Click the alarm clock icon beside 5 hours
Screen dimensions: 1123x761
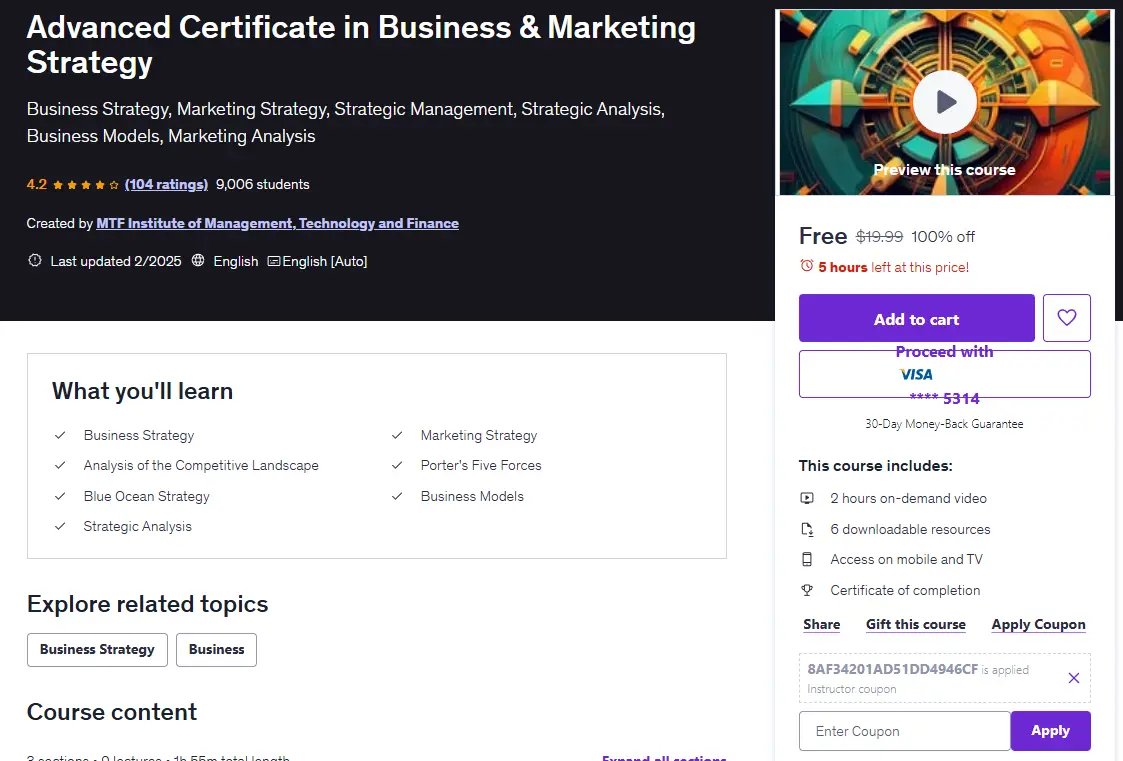[x=806, y=266]
